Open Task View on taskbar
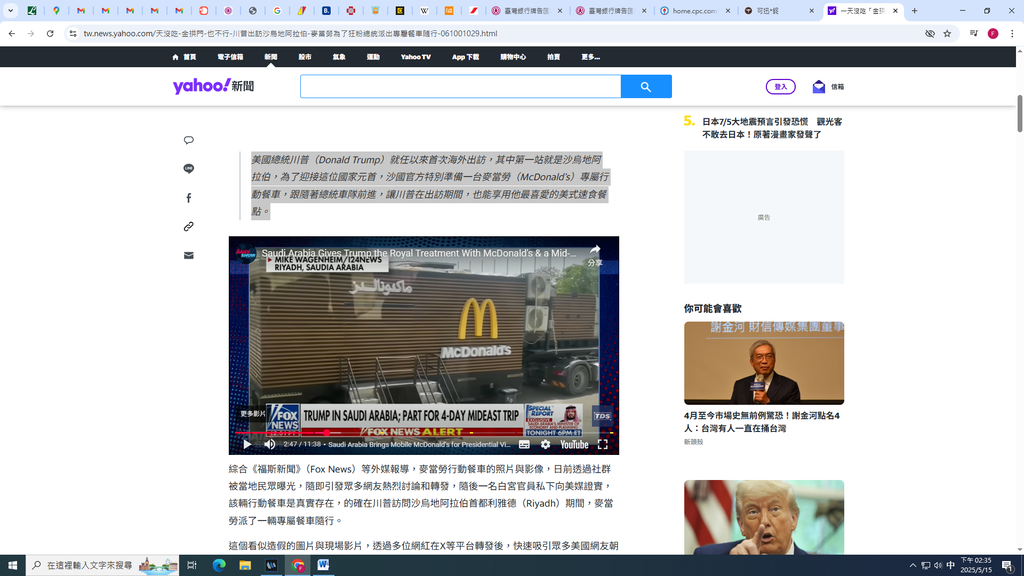Screen dimensions: 1024x576 [x=192, y=566]
